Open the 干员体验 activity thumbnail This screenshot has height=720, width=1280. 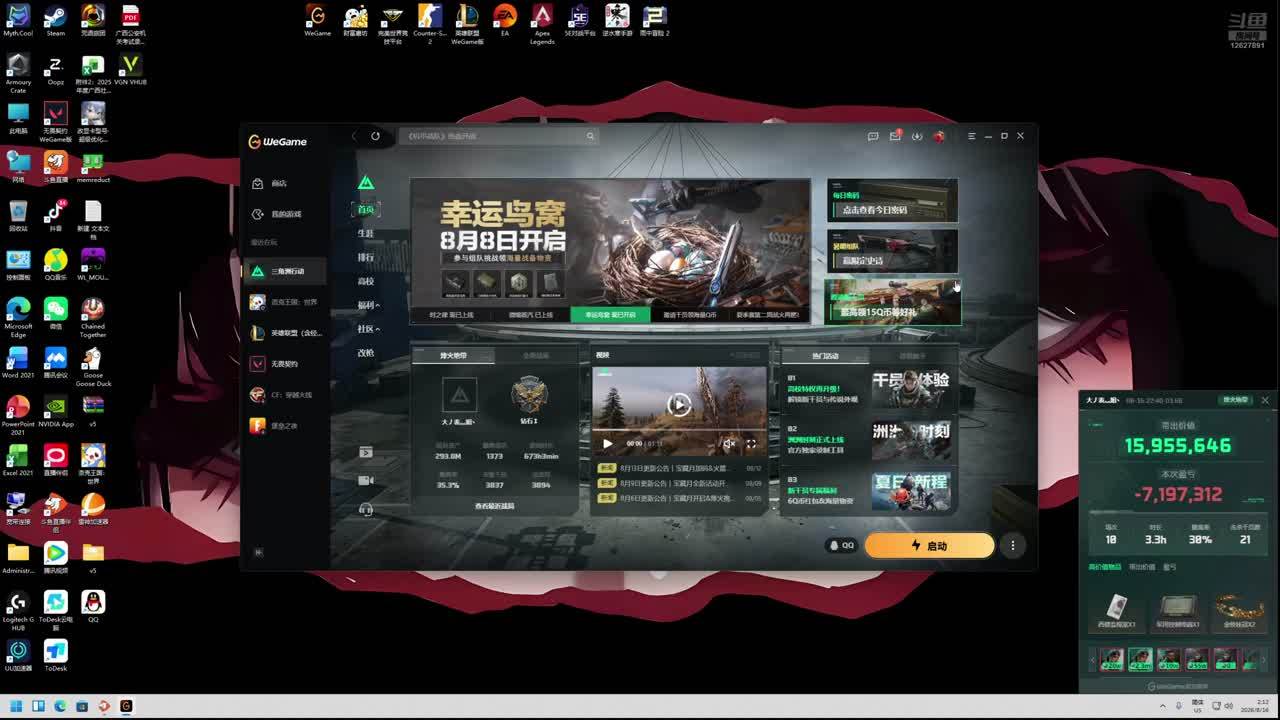(x=910, y=388)
